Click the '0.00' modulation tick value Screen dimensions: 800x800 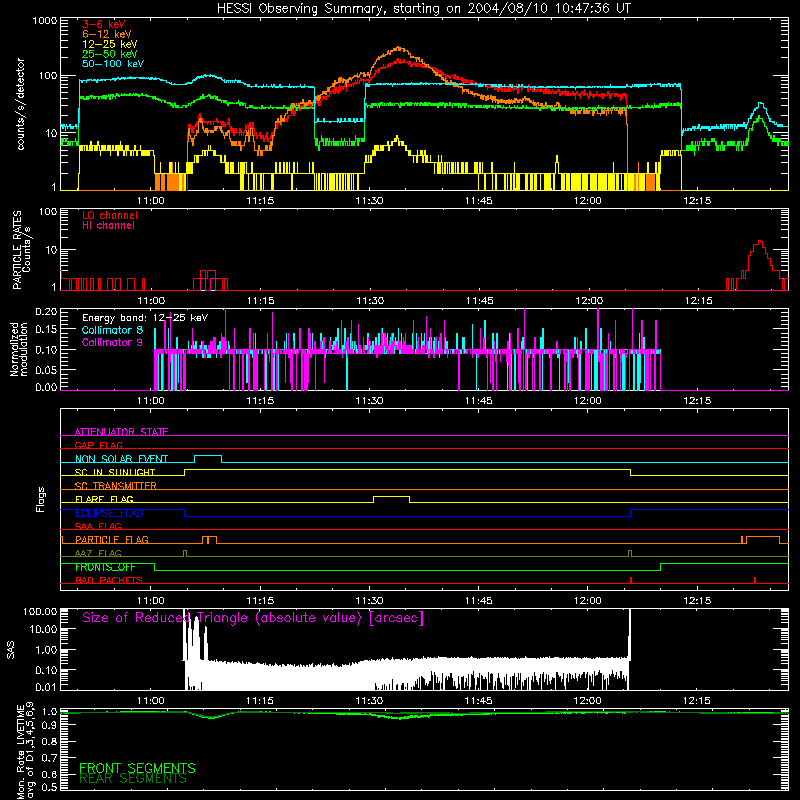[x=46, y=387]
